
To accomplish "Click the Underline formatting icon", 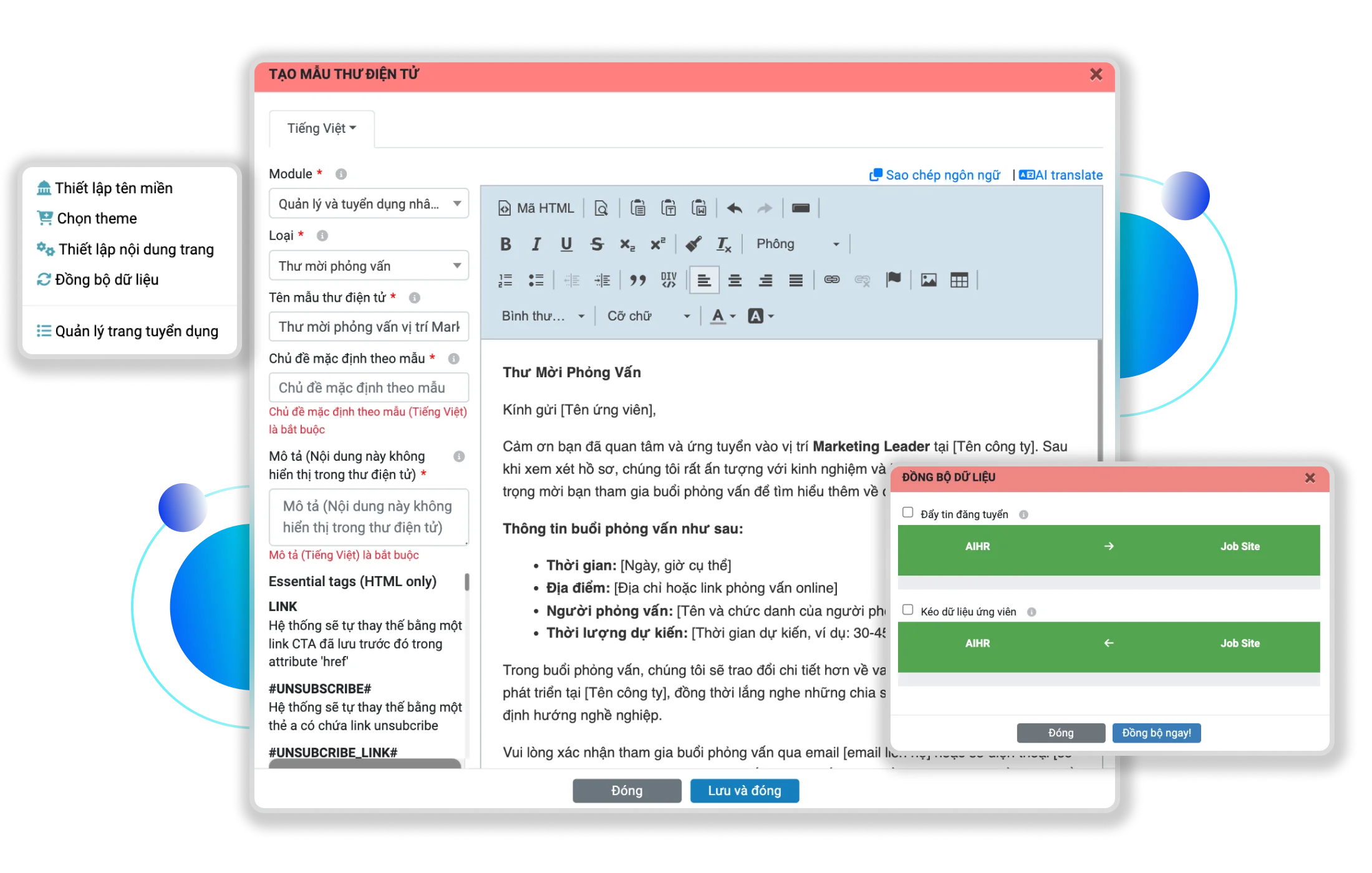I will coord(565,244).
